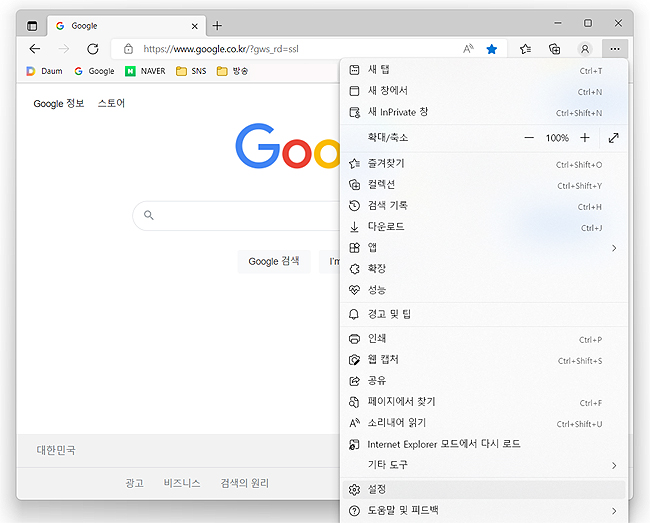Enter full screen with the expand arrows
The image size is (650, 523).
pos(614,138)
